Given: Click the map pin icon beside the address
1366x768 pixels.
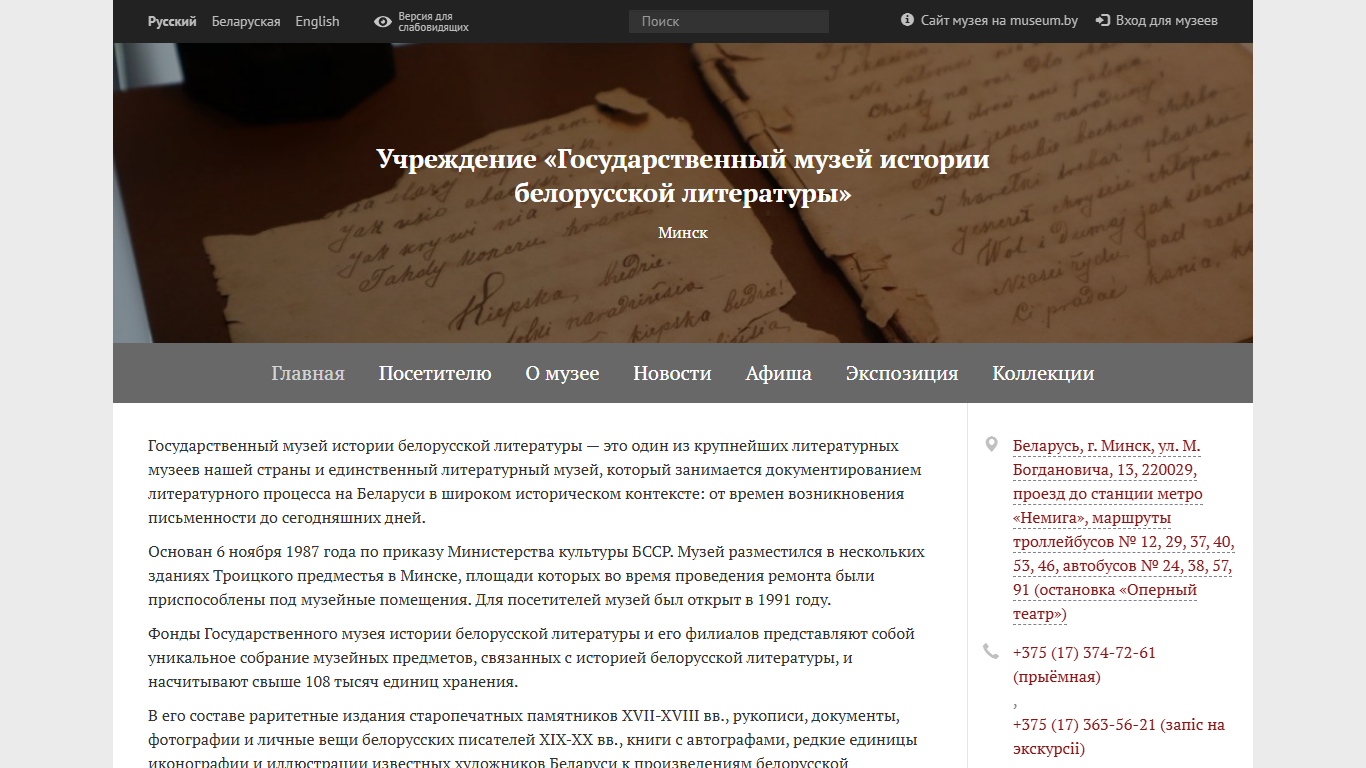Looking at the screenshot, I should pos(991,445).
